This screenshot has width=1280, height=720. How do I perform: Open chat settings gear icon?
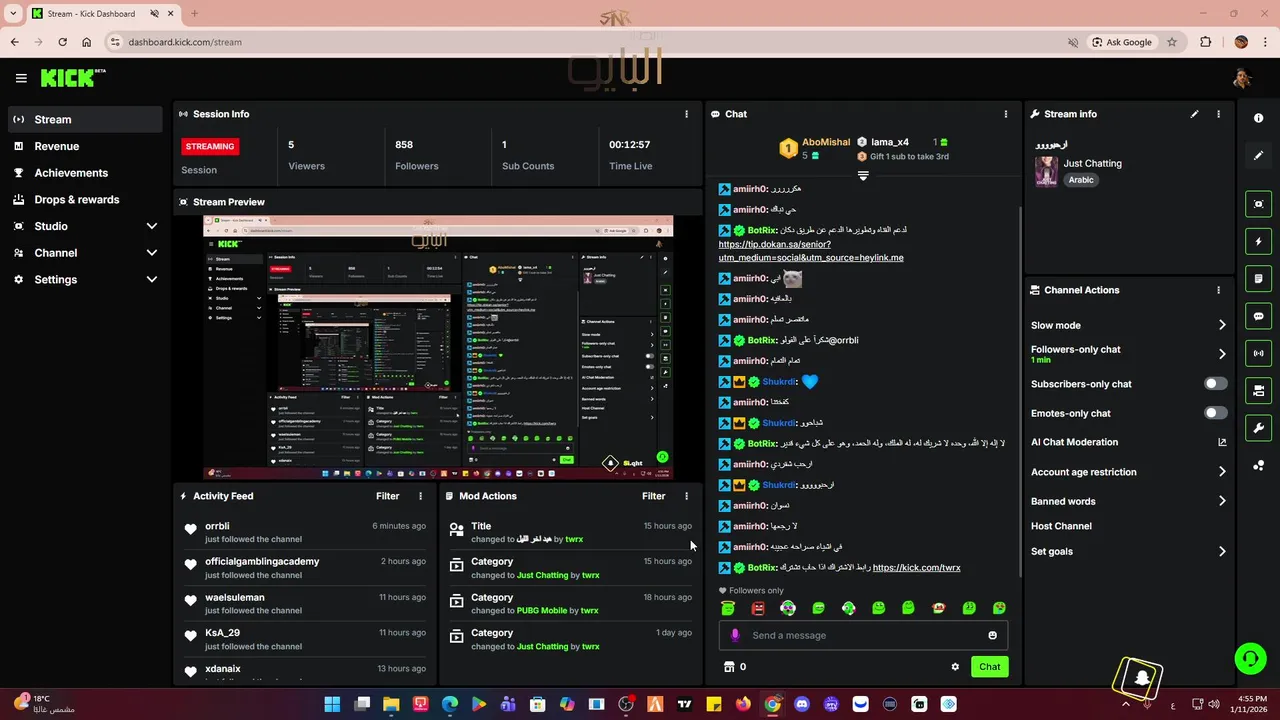(955, 667)
